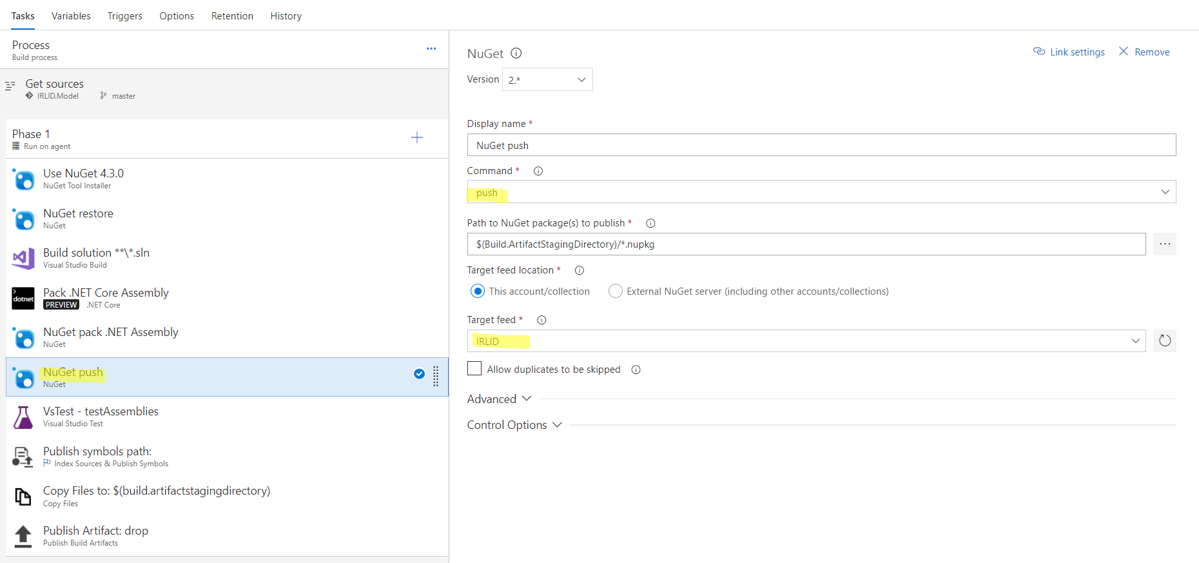The height and width of the screenshot is (563, 1199).
Task: Switch to the History tab
Action: click(286, 15)
